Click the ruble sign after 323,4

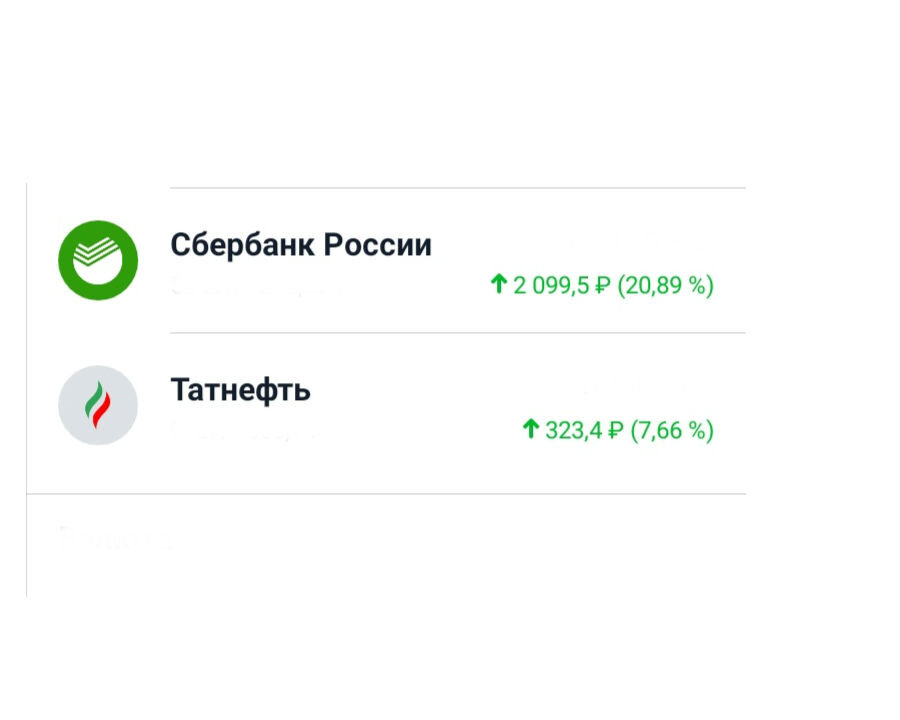click(x=615, y=431)
